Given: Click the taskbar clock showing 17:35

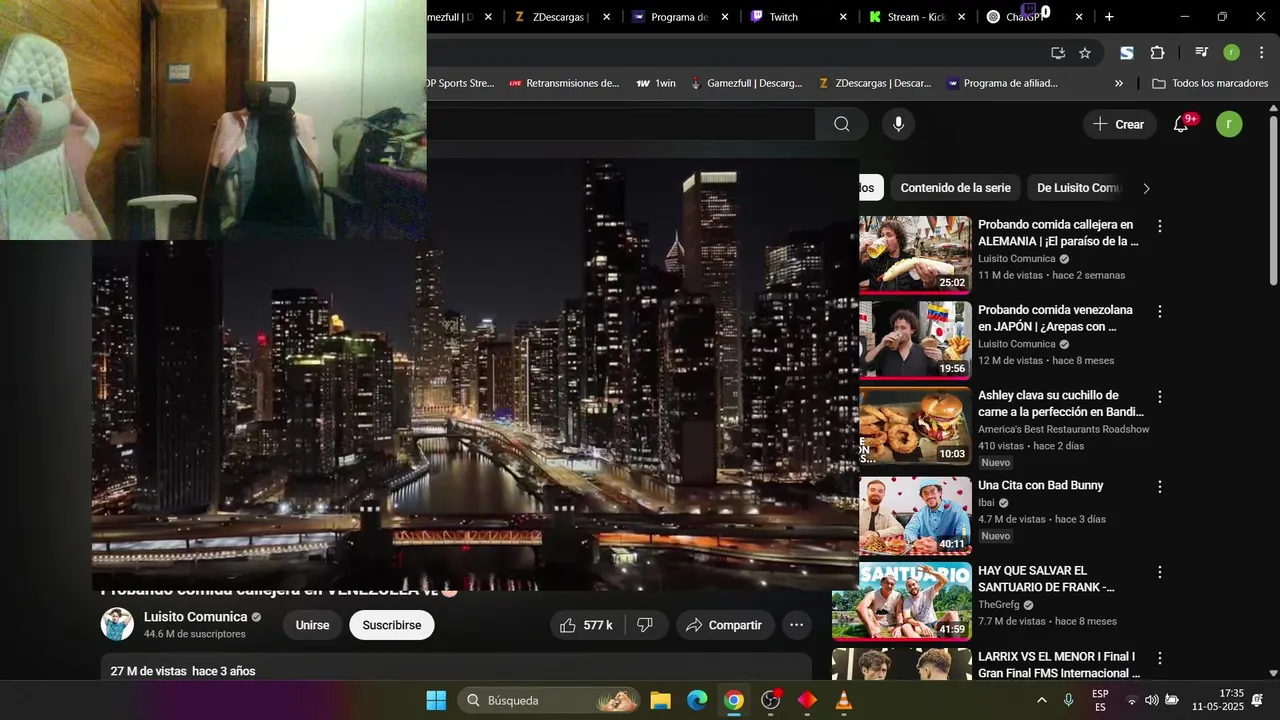Looking at the screenshot, I should point(1217,700).
